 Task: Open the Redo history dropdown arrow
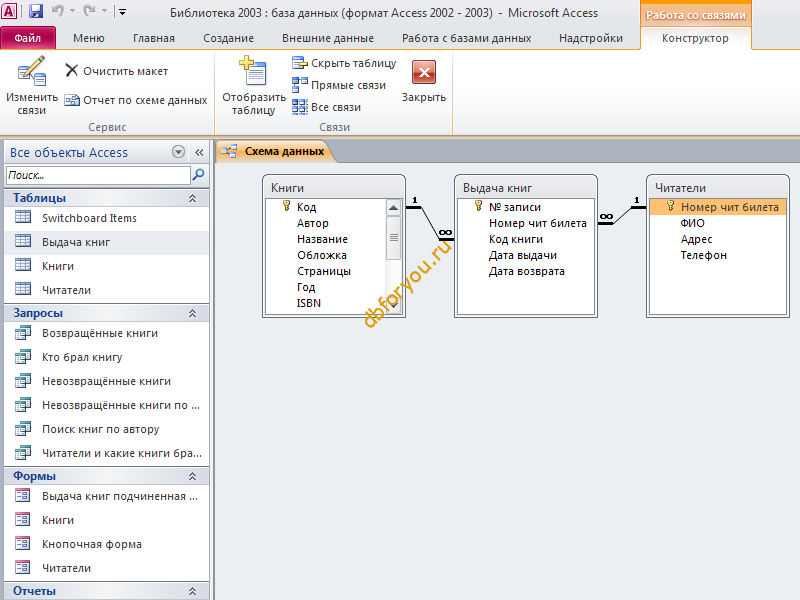pos(104,11)
